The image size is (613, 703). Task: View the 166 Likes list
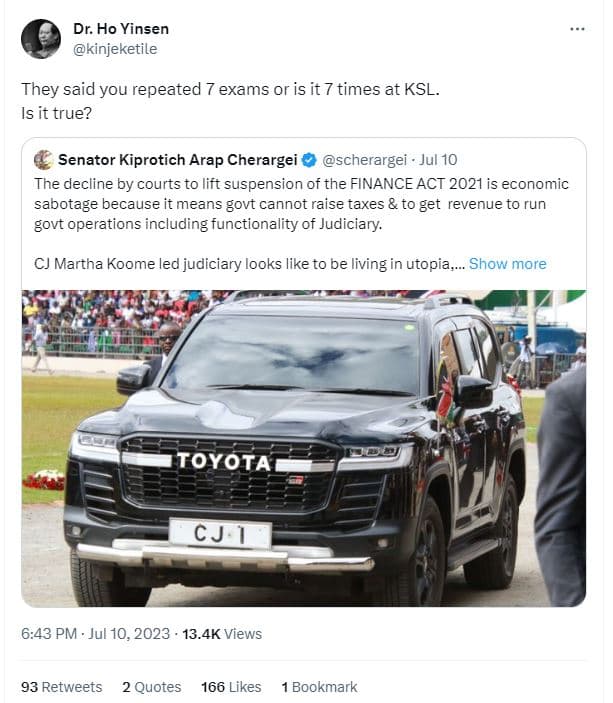click(230, 687)
